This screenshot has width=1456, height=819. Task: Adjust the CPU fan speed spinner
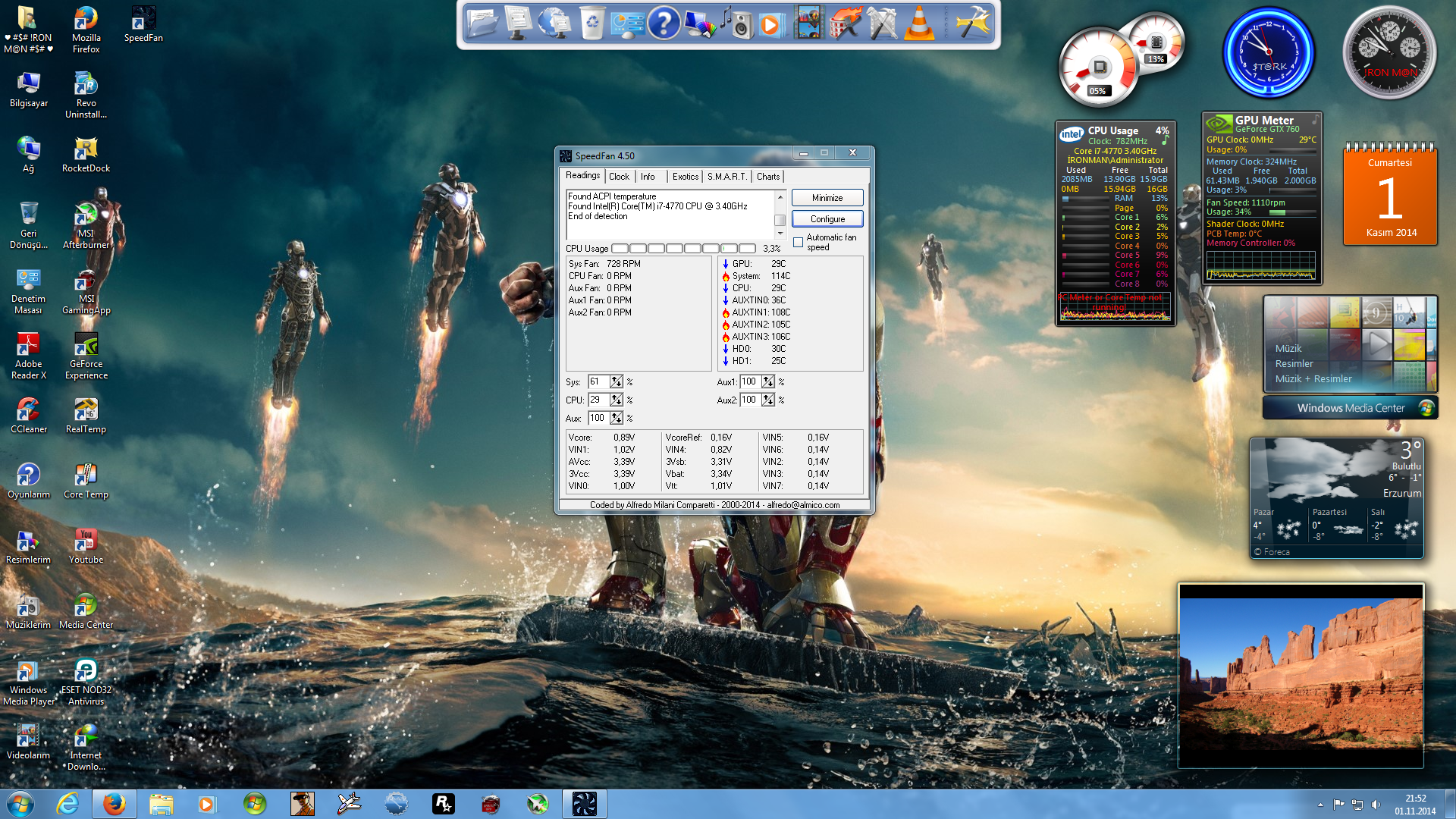(x=617, y=400)
